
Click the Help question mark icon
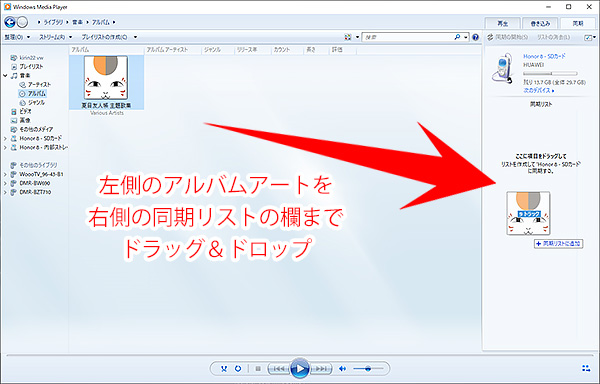click(475, 37)
